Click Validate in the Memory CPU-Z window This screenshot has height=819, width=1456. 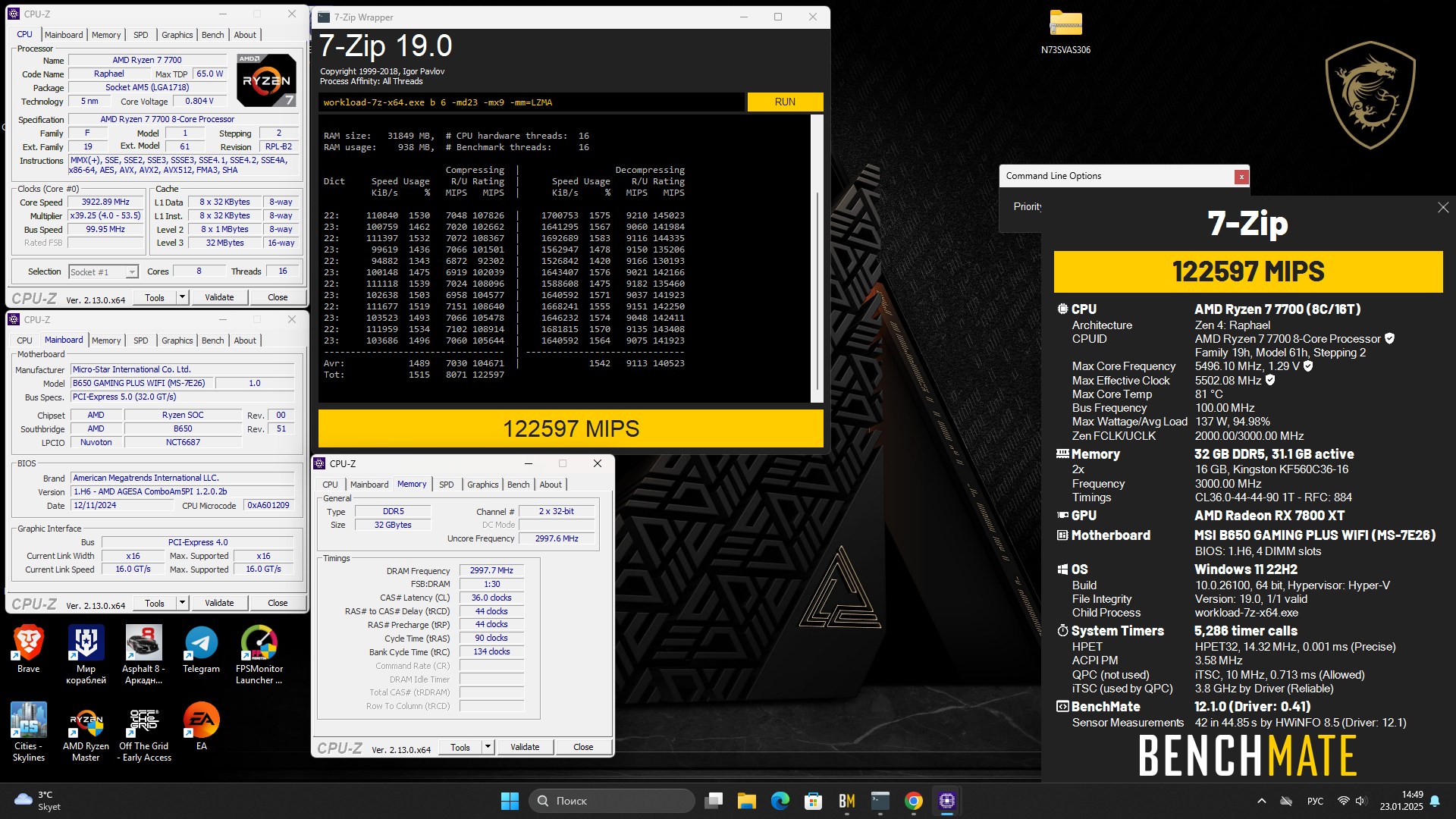pos(525,747)
